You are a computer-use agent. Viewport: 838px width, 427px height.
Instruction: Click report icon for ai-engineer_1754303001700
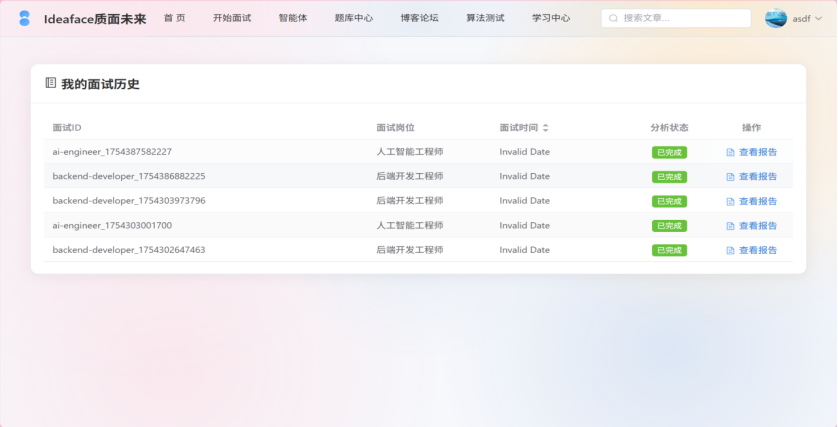(x=730, y=226)
